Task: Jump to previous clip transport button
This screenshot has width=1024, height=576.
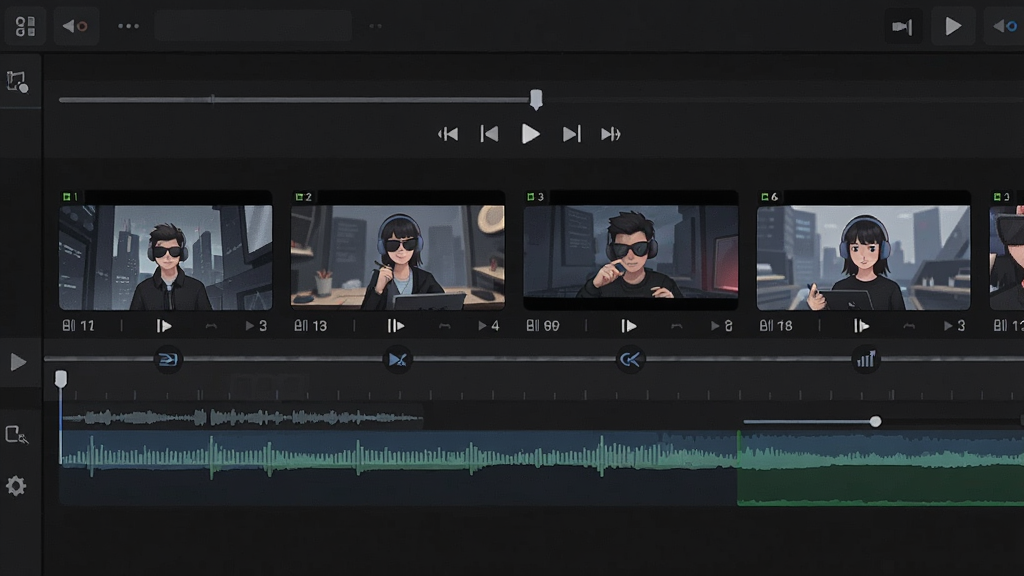Action: [x=489, y=134]
